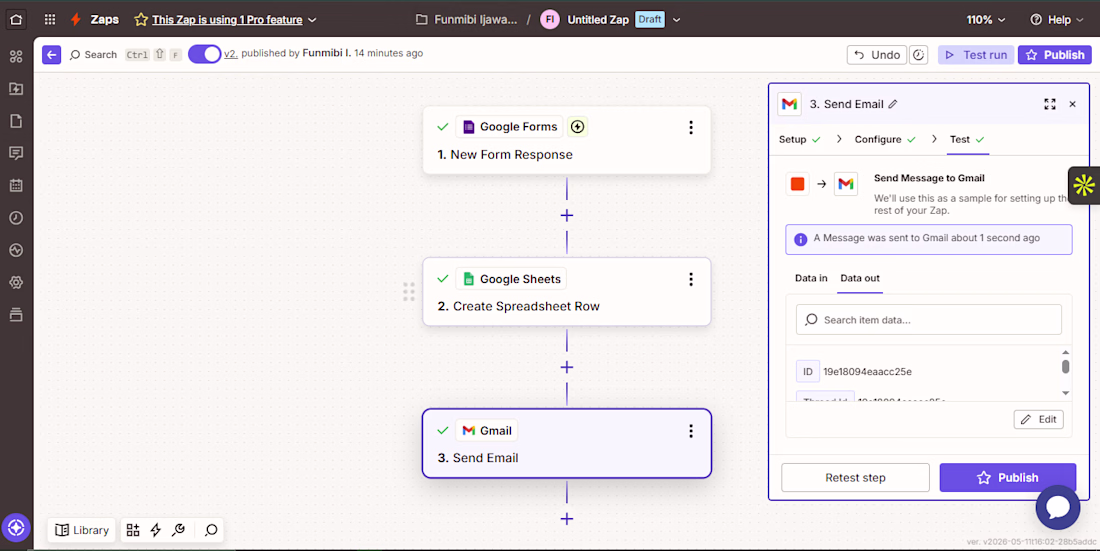Open the v2 version link
Screen dimensions: 1100x551
click(x=230, y=53)
